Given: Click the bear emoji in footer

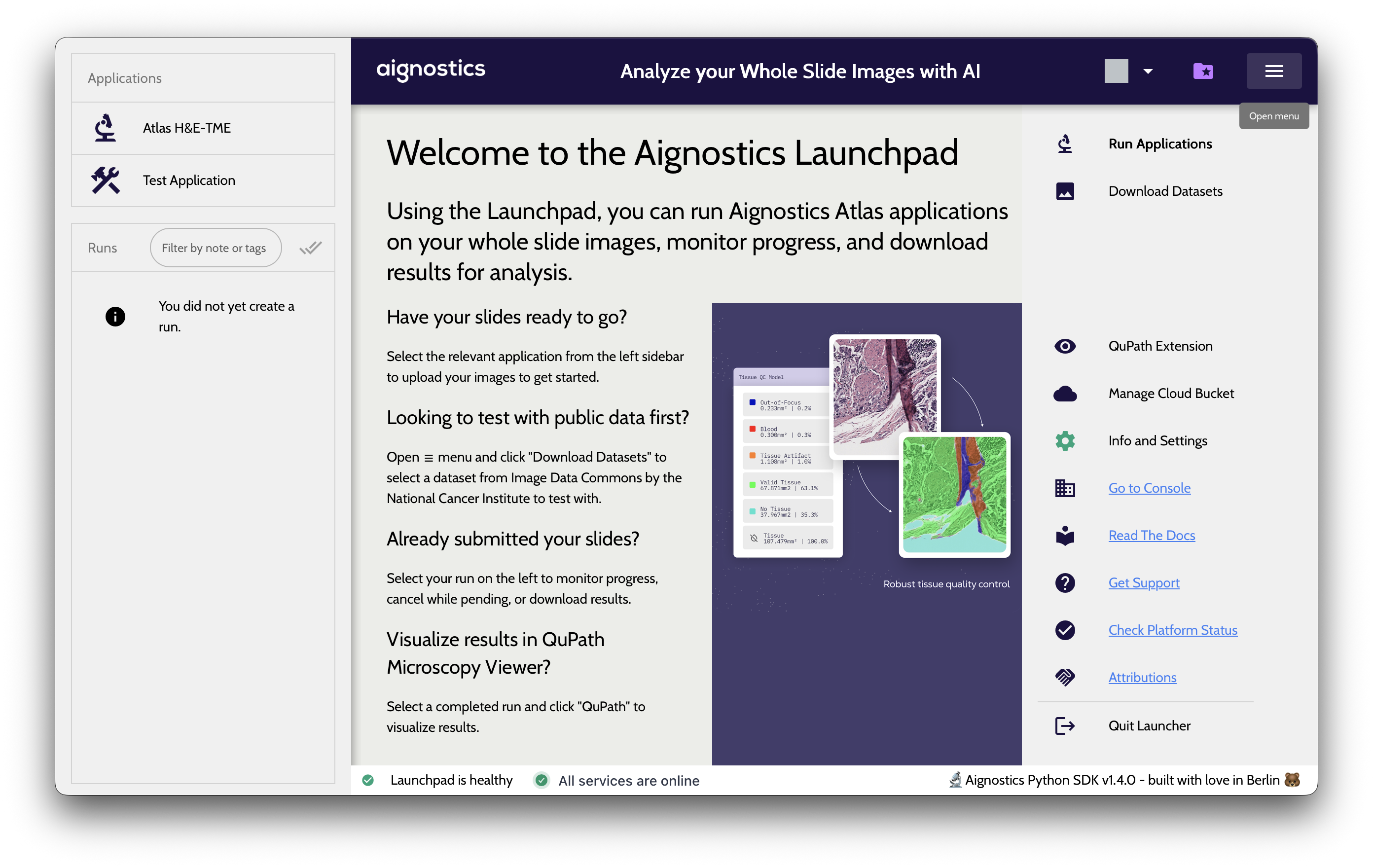Looking at the screenshot, I should (x=1291, y=780).
